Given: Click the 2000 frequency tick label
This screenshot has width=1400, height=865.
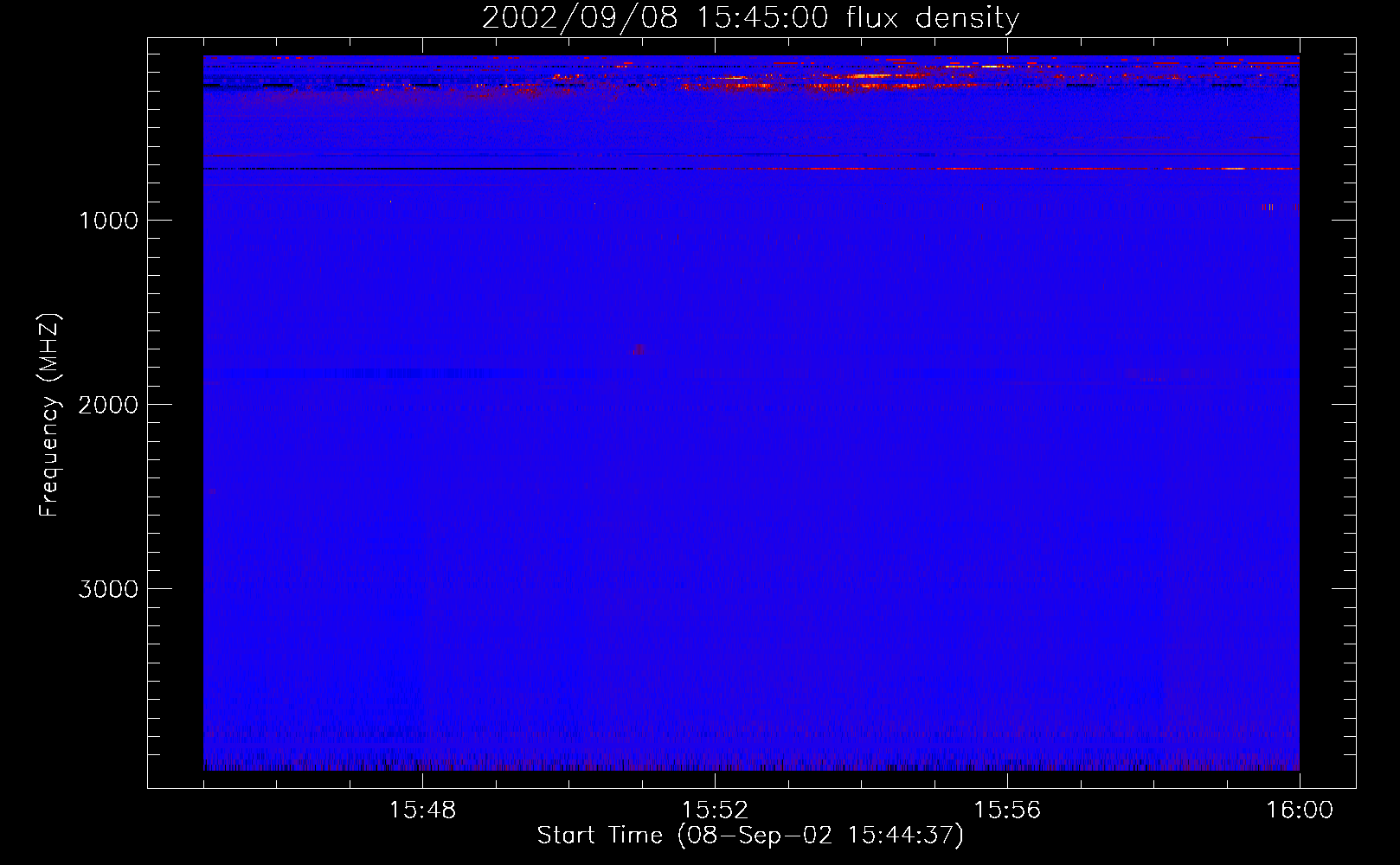Looking at the screenshot, I should 109,405.
